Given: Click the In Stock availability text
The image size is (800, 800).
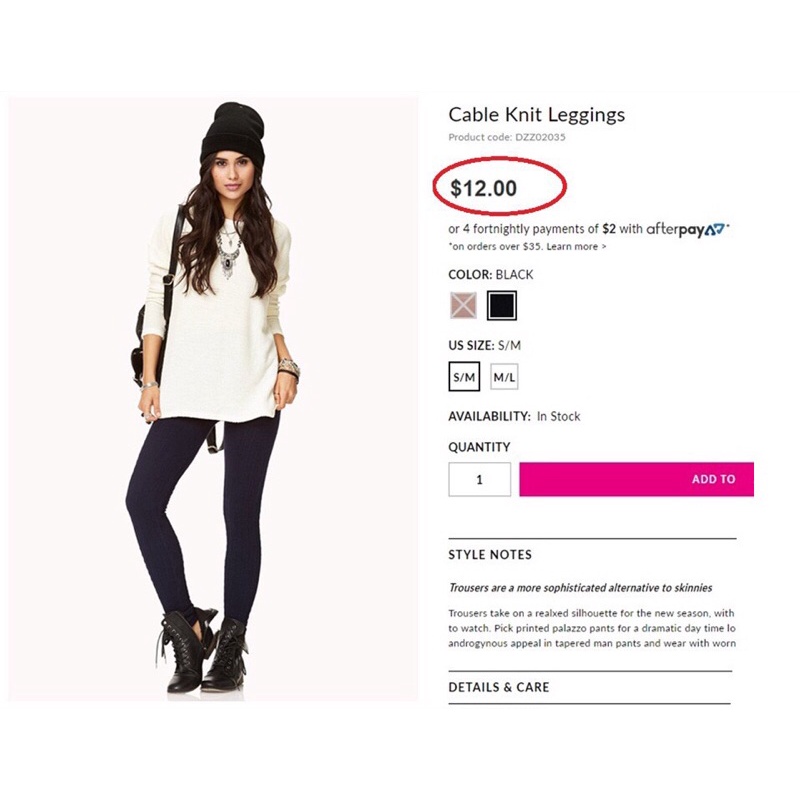Looking at the screenshot, I should tap(559, 416).
